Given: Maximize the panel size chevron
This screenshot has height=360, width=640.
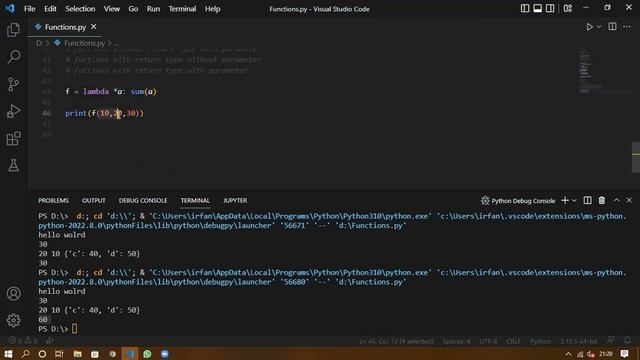Looking at the screenshot, I should [x=616, y=200].
